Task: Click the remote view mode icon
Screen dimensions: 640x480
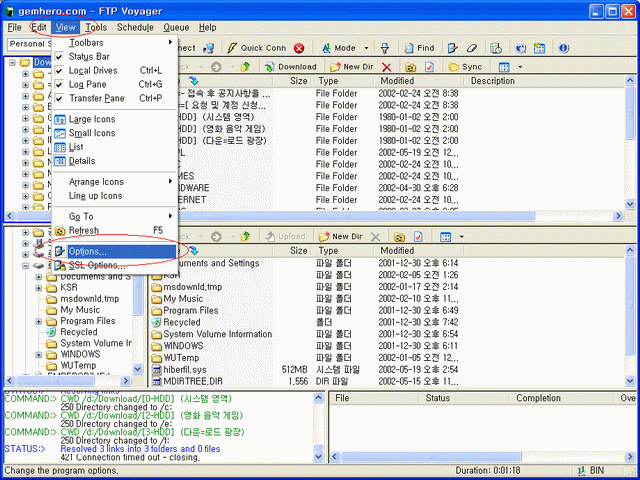Action: tap(504, 67)
